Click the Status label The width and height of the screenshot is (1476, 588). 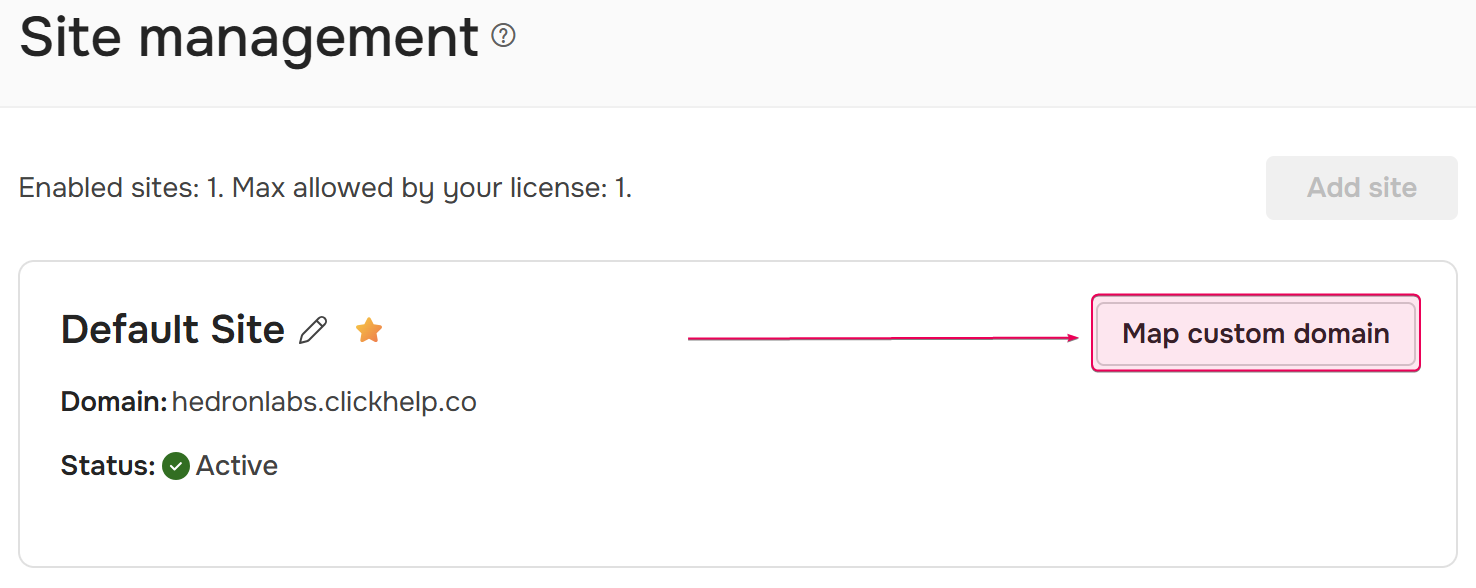coord(108,466)
